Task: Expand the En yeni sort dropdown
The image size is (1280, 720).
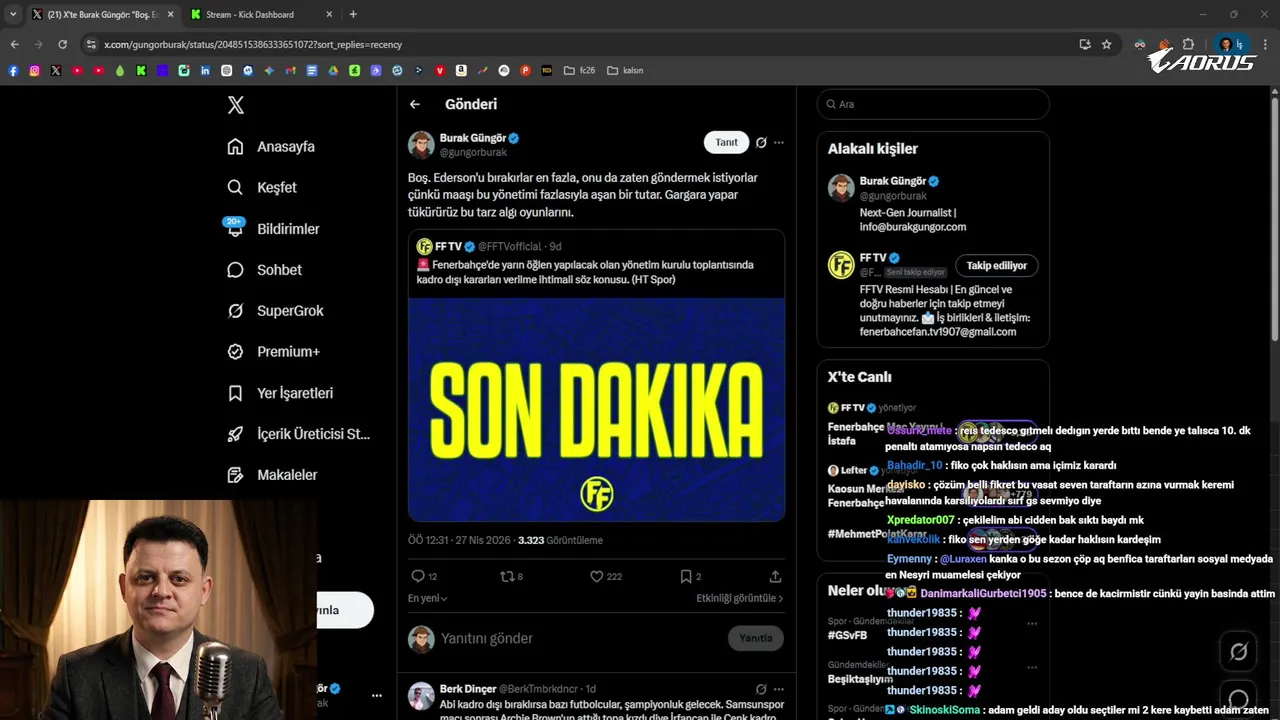Action: click(x=428, y=598)
